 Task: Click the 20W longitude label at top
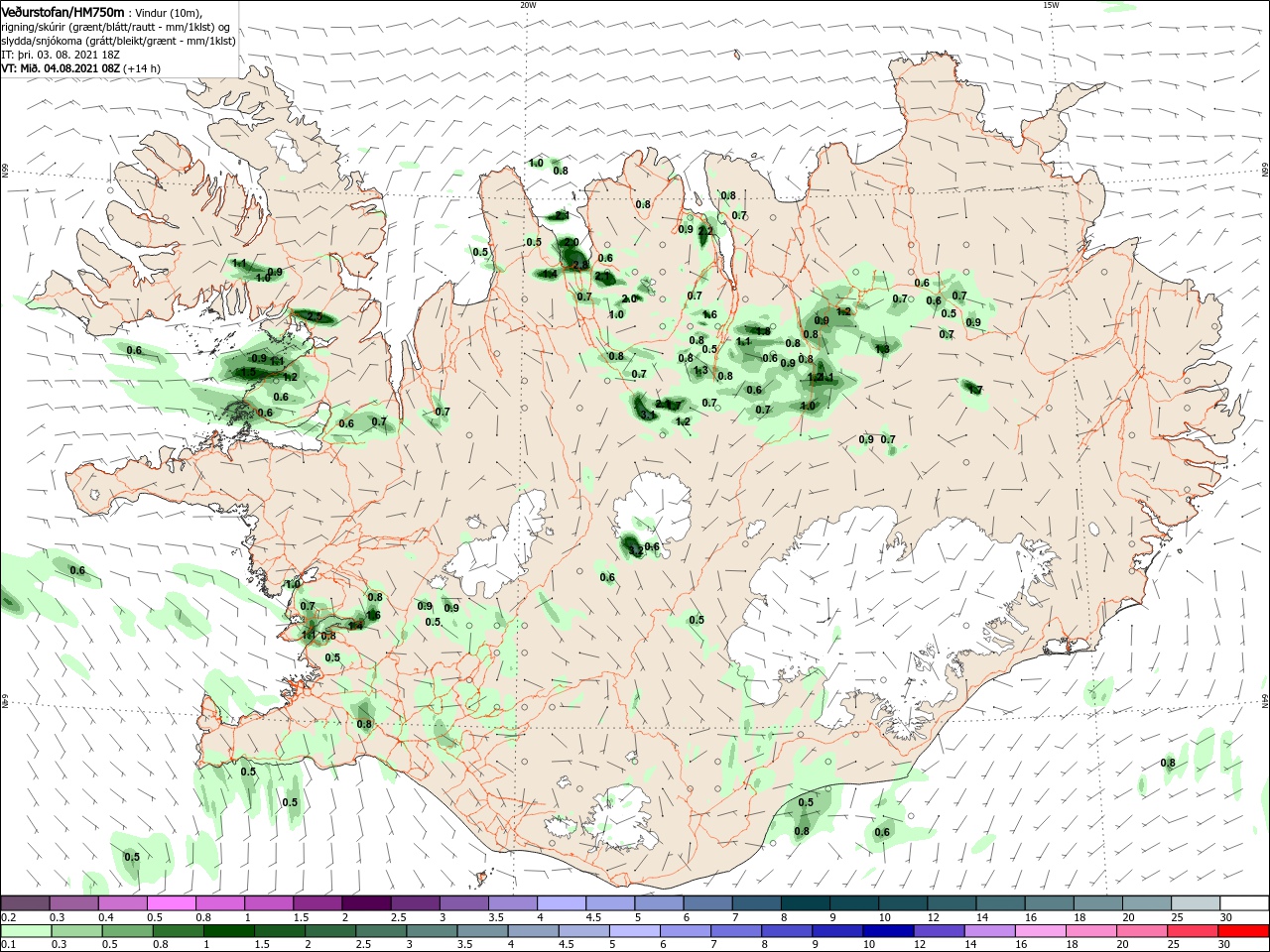click(x=528, y=5)
